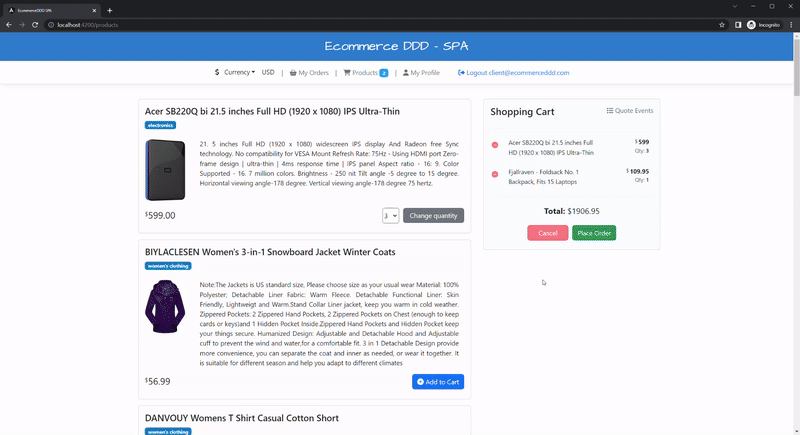Click Acer SB220Q entry in shopping cart
The height and width of the screenshot is (435, 800).
pyautogui.click(x=551, y=147)
